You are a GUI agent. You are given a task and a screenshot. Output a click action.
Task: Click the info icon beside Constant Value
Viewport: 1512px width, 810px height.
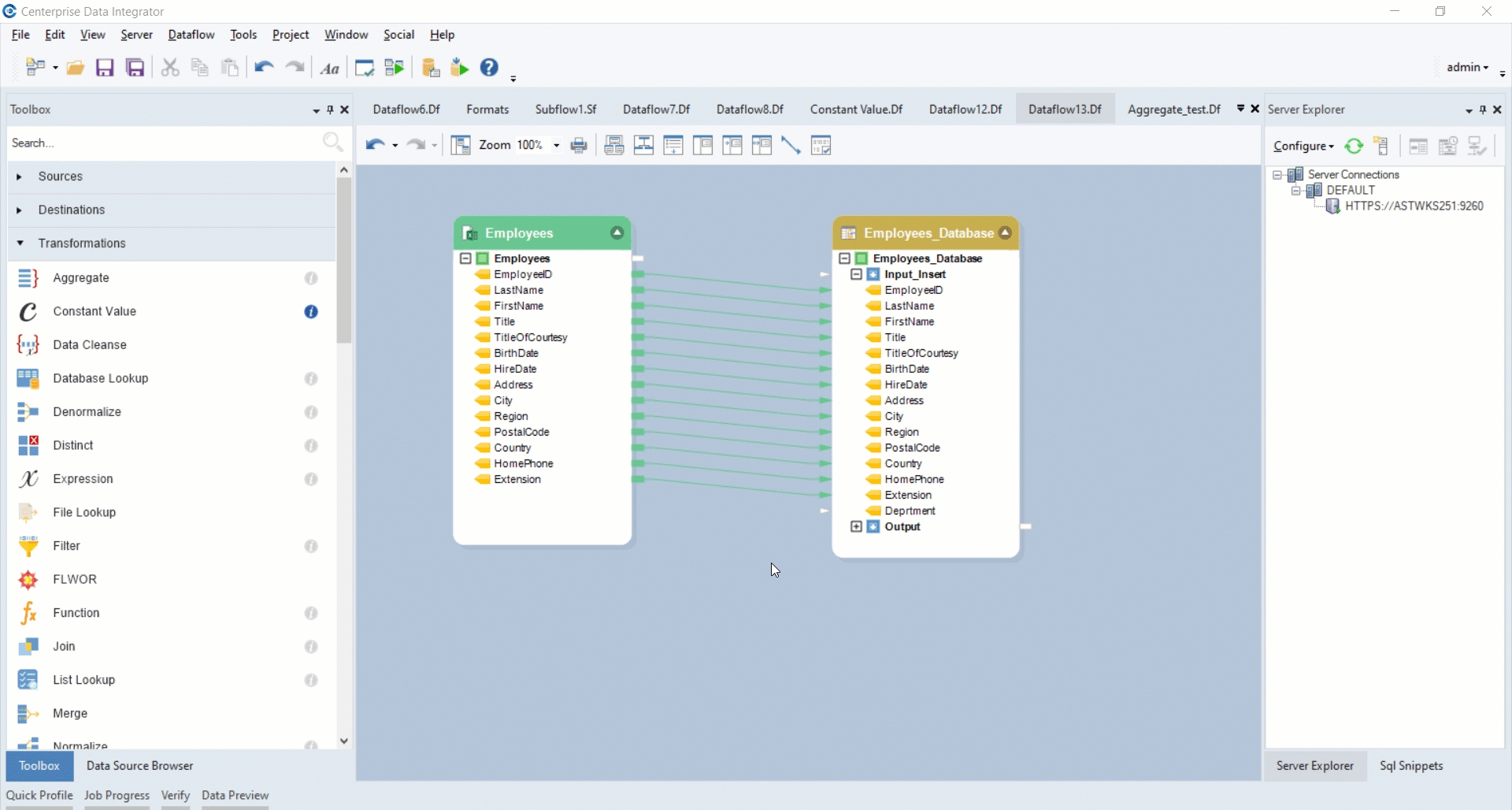(311, 312)
